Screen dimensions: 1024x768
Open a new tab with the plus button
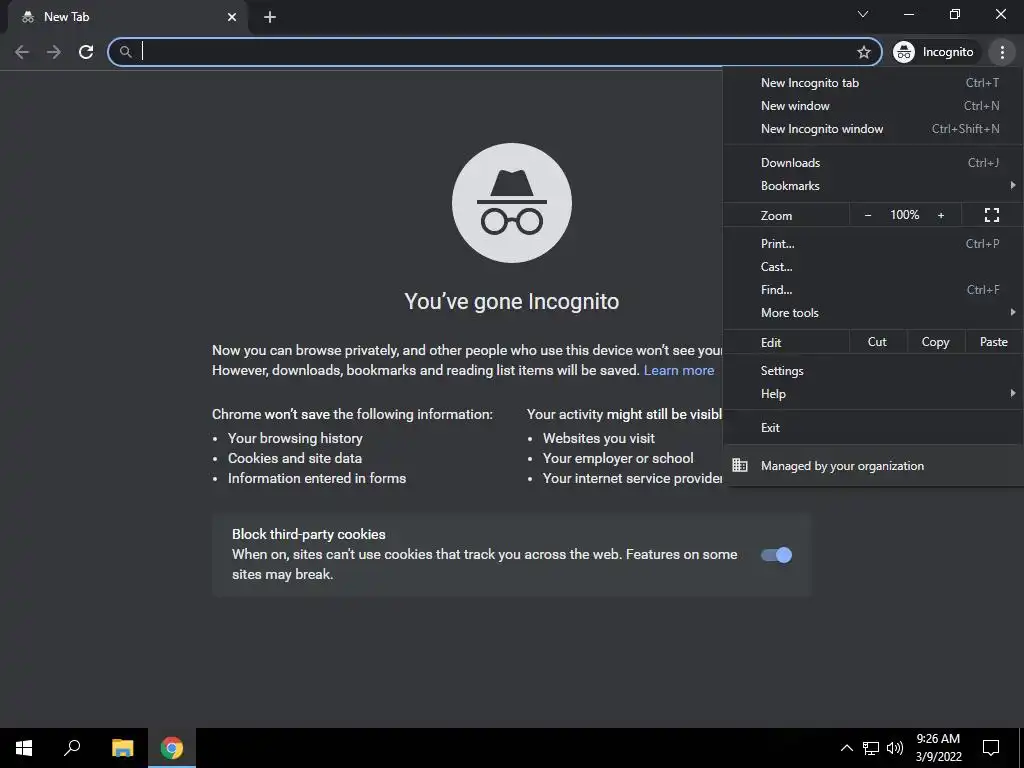(270, 17)
